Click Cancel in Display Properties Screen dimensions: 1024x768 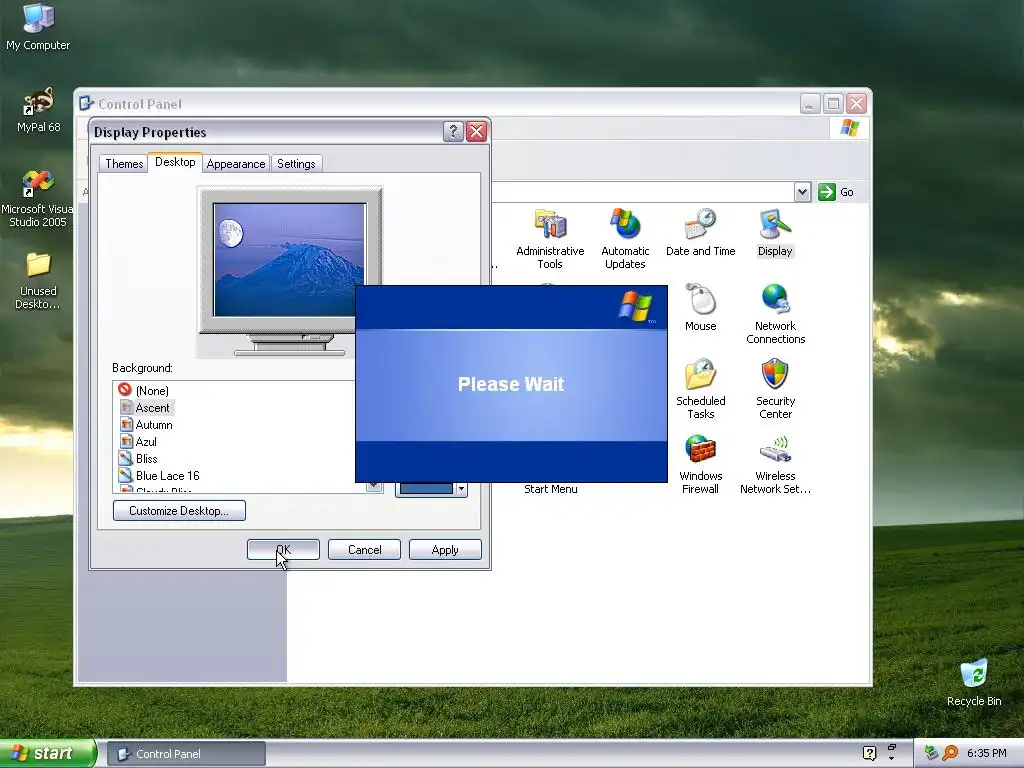364,550
